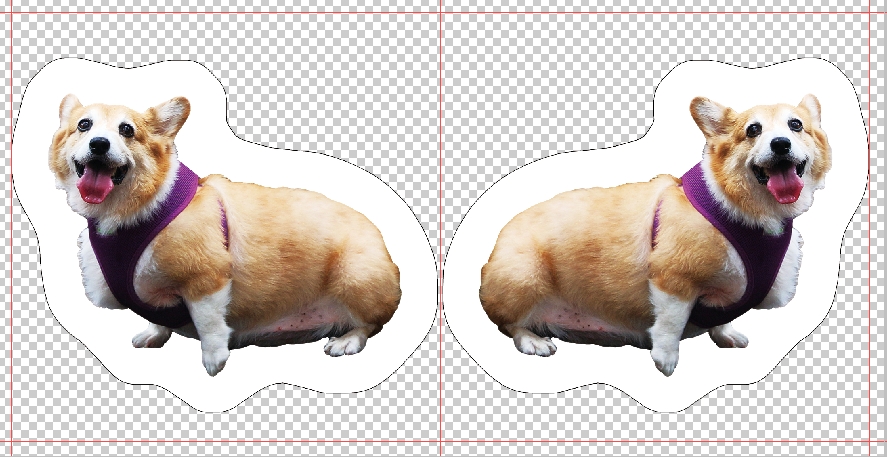Screen dimensions: 887x457
Task: Select the top horizontal red guide line
Action: click(300, 13)
